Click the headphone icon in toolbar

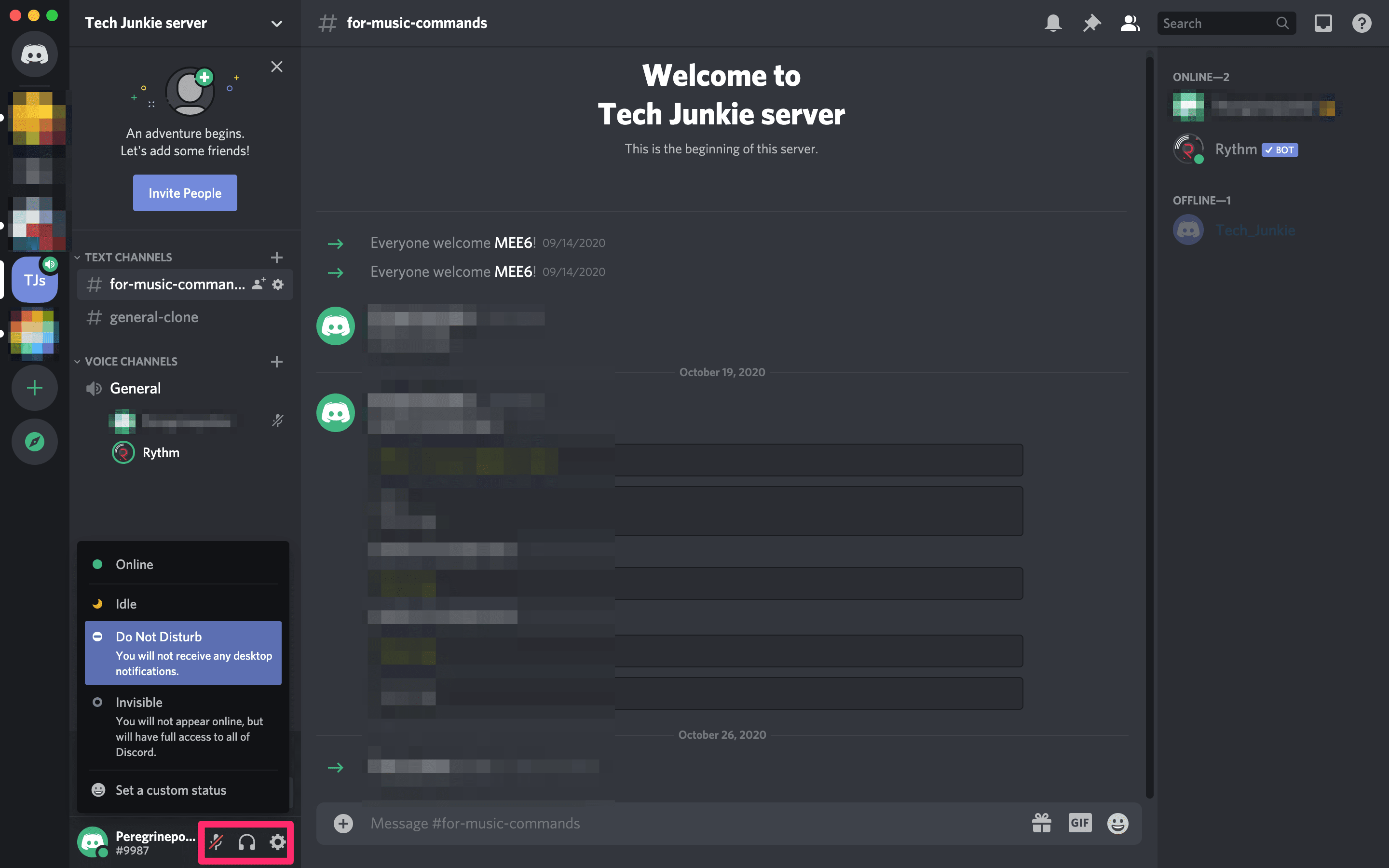coord(247,842)
